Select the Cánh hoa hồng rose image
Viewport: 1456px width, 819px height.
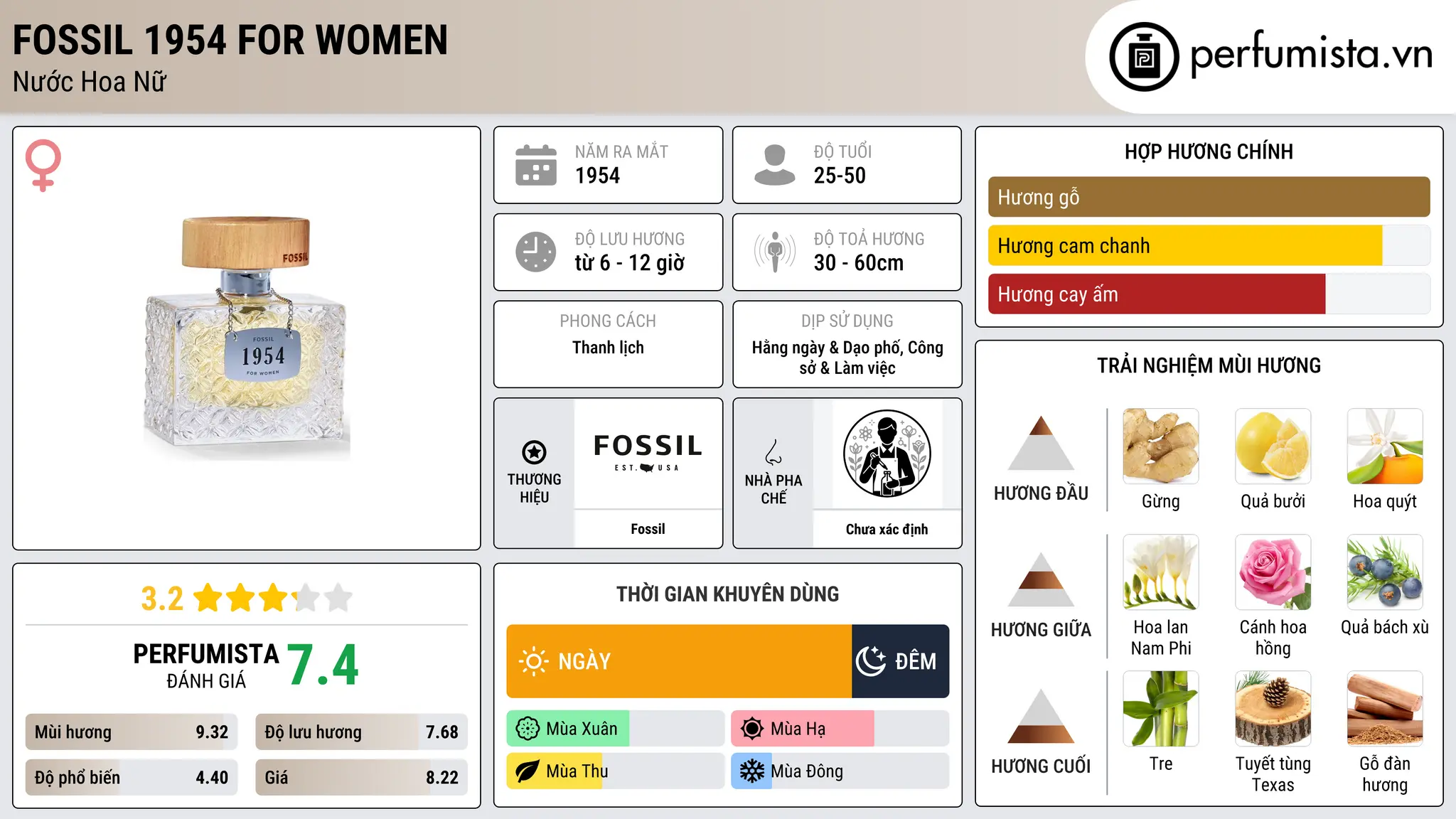click(x=1273, y=572)
